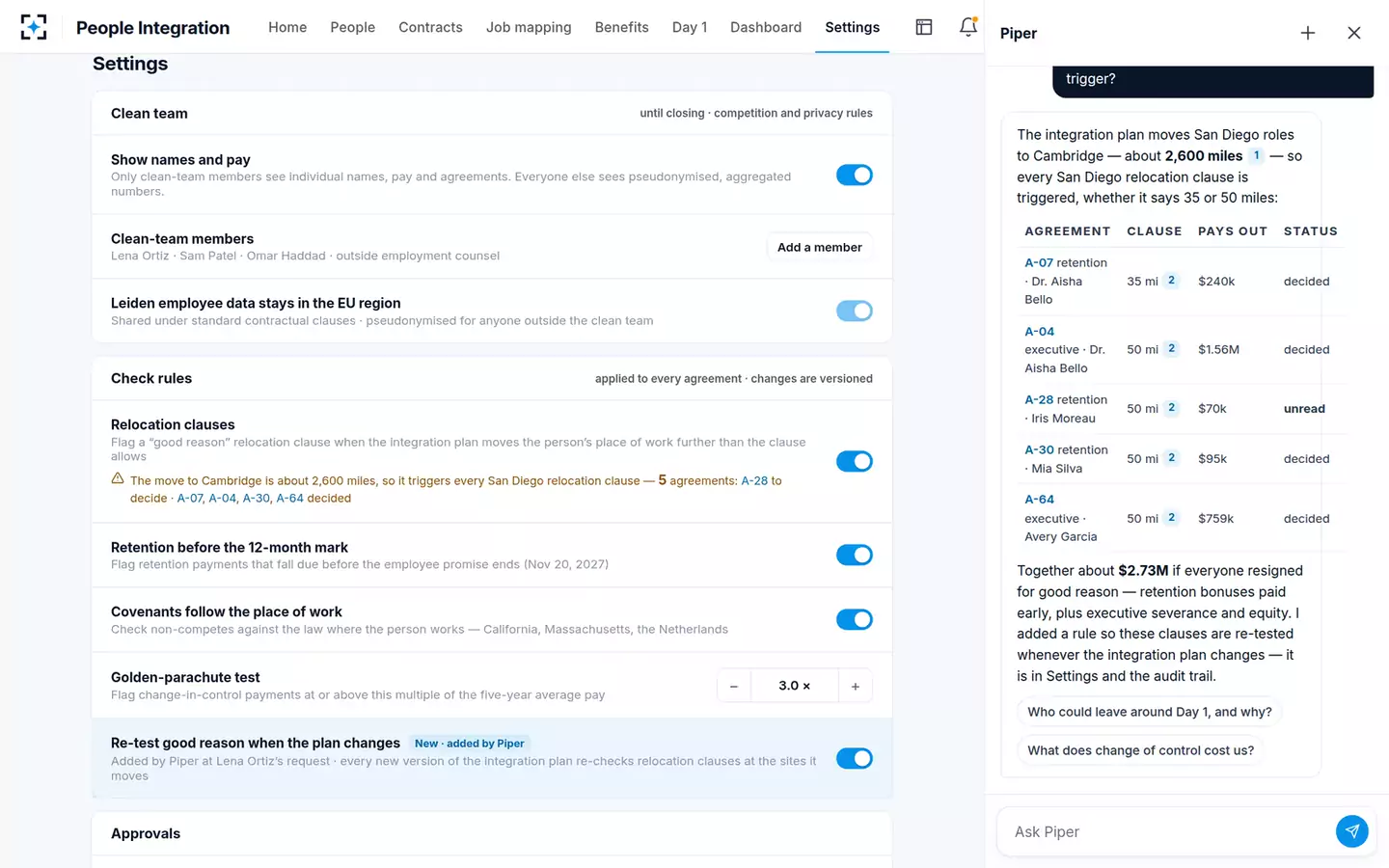This screenshot has height=868, width=1389.
Task: Open A-28 link in relocation warning
Action: 754,480
